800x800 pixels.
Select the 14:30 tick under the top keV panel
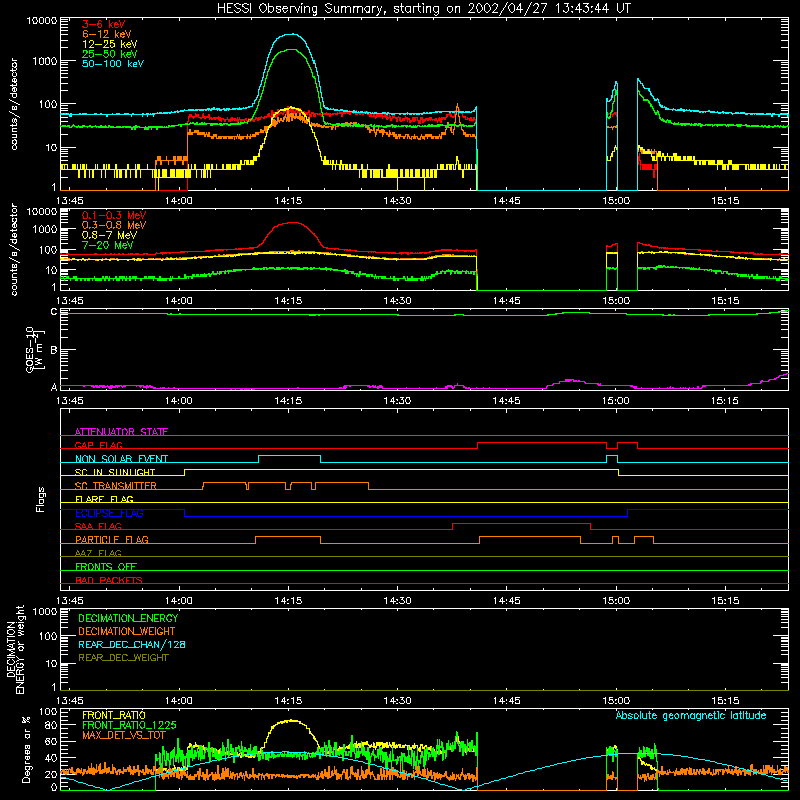(397, 201)
